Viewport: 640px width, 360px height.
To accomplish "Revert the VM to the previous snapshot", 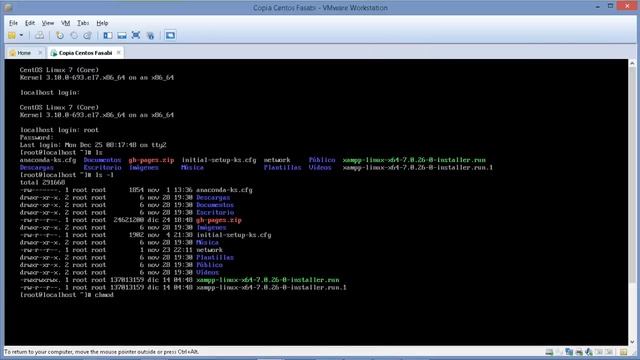I will [x=74, y=36].
